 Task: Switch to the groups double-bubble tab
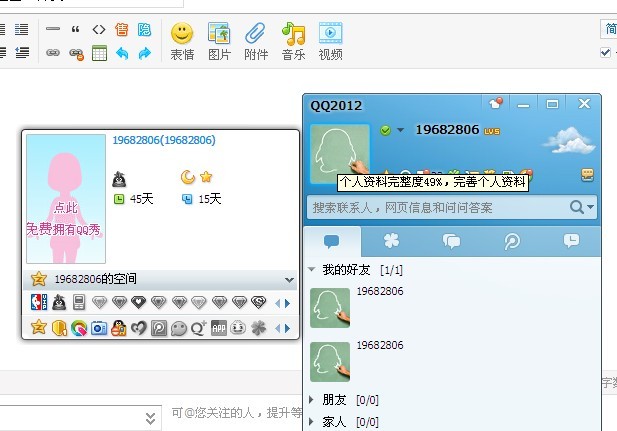(451, 241)
